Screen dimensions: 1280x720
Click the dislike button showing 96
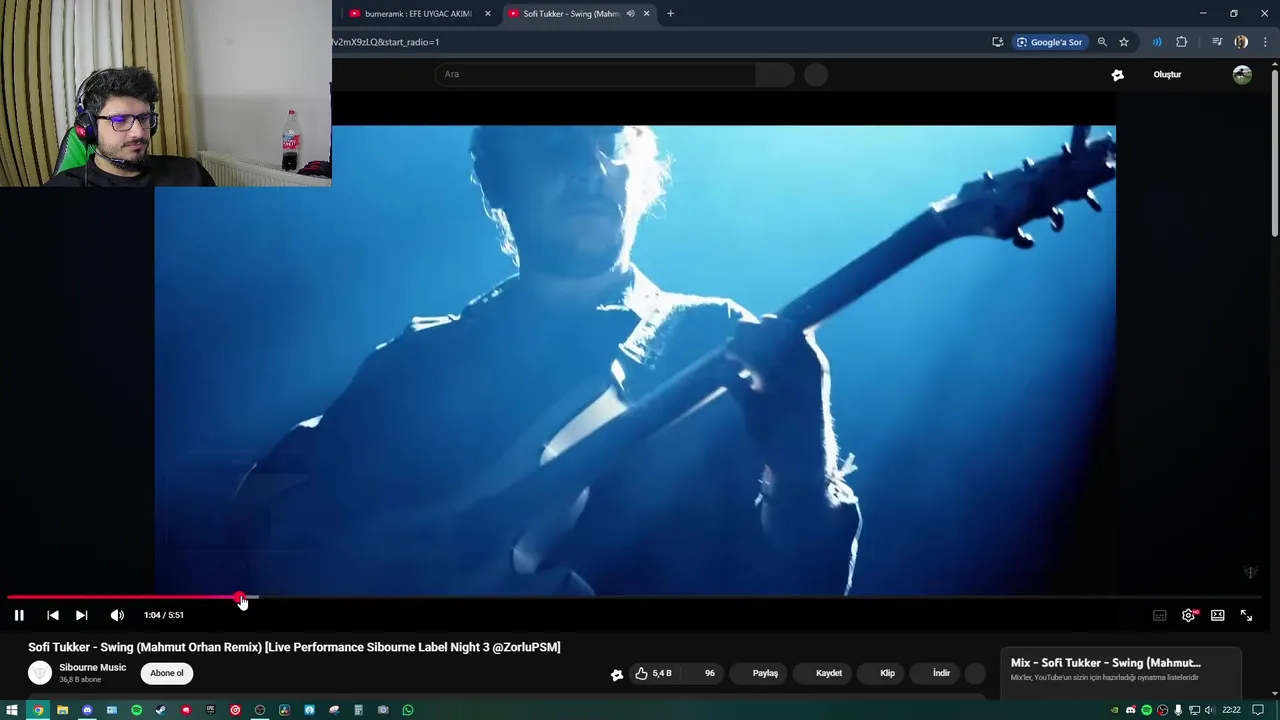(x=705, y=673)
